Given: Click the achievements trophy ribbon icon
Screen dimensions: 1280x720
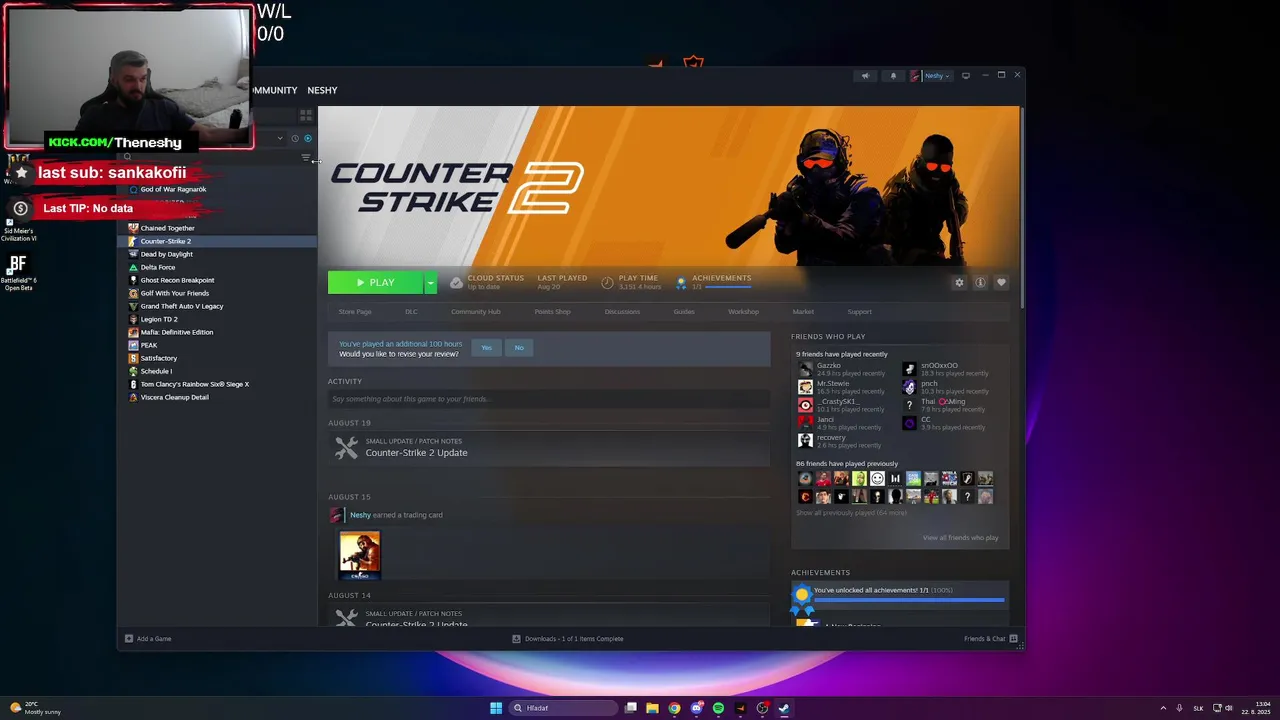Looking at the screenshot, I should 802,599.
